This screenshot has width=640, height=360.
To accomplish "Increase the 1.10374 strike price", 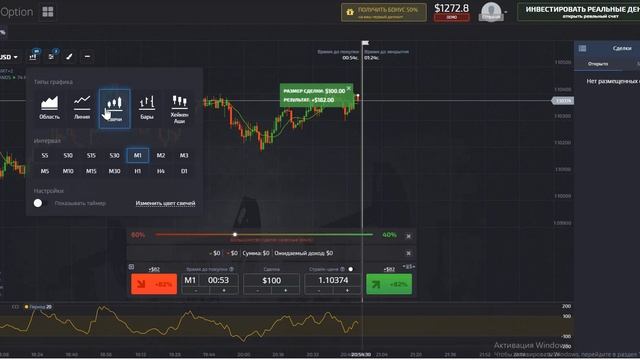I will pyautogui.click(x=347, y=291).
